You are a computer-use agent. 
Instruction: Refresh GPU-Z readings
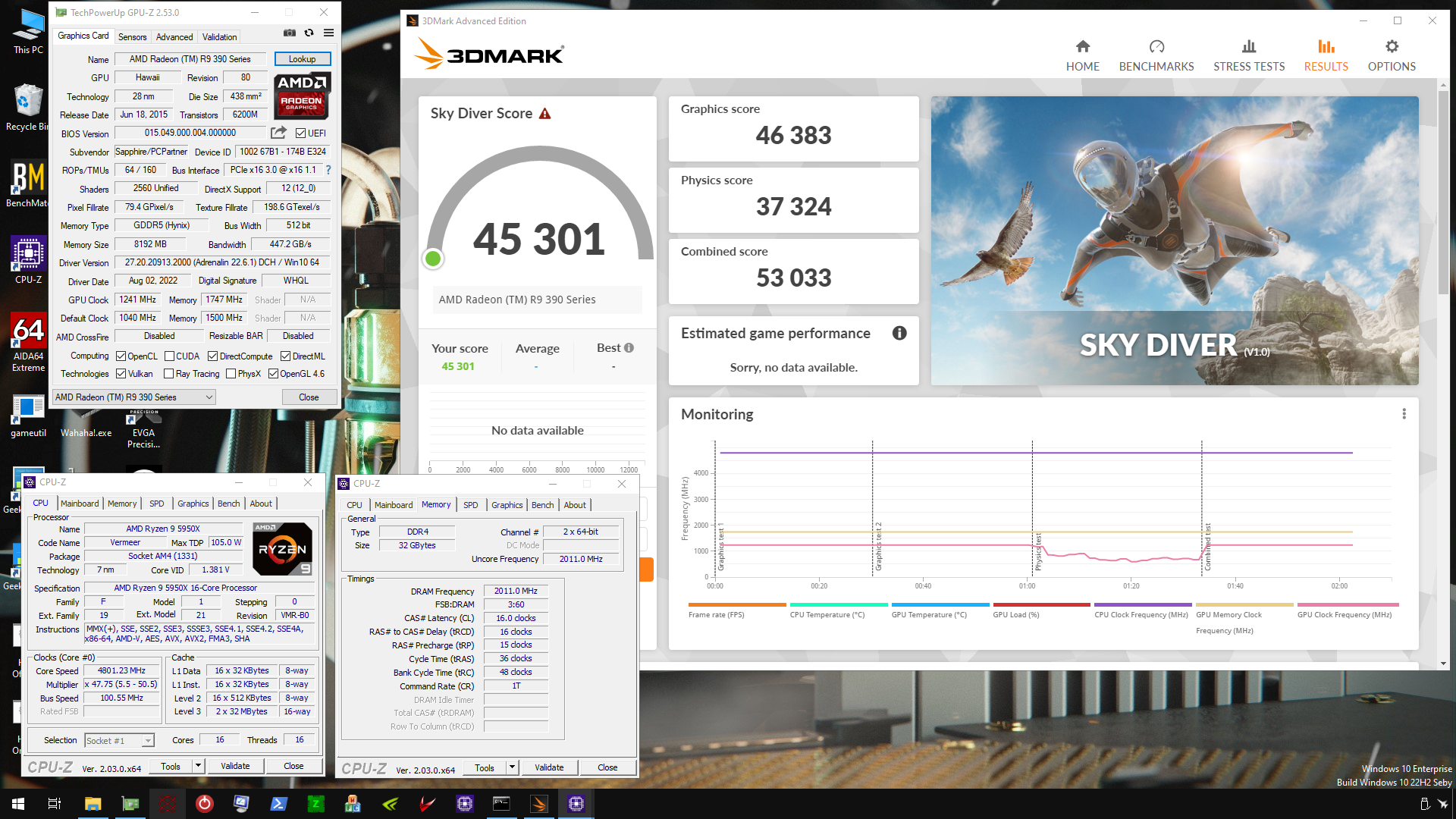[309, 33]
